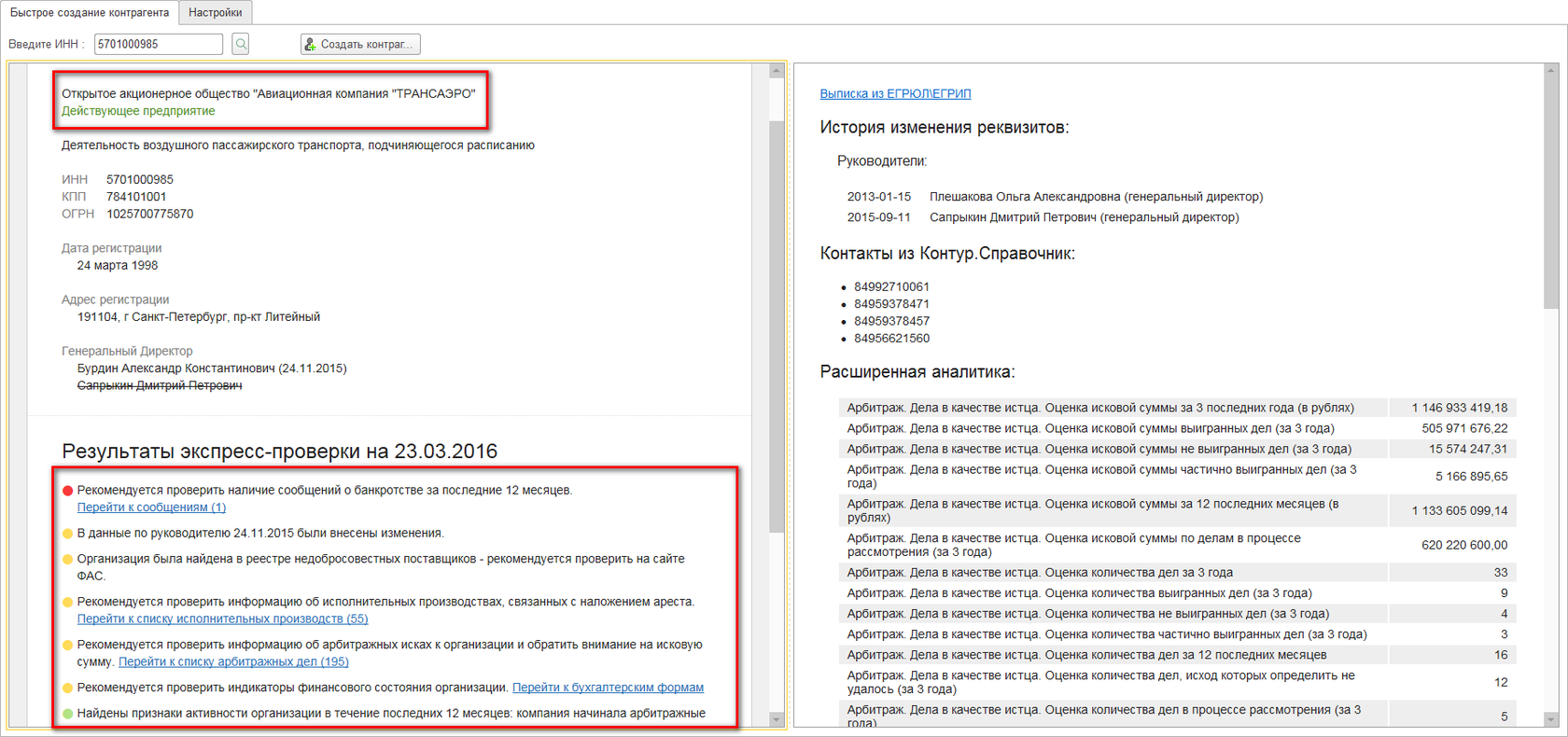The width and height of the screenshot is (1568, 737).
Task: Click contact phone number 84959378471
Action: [x=891, y=304]
